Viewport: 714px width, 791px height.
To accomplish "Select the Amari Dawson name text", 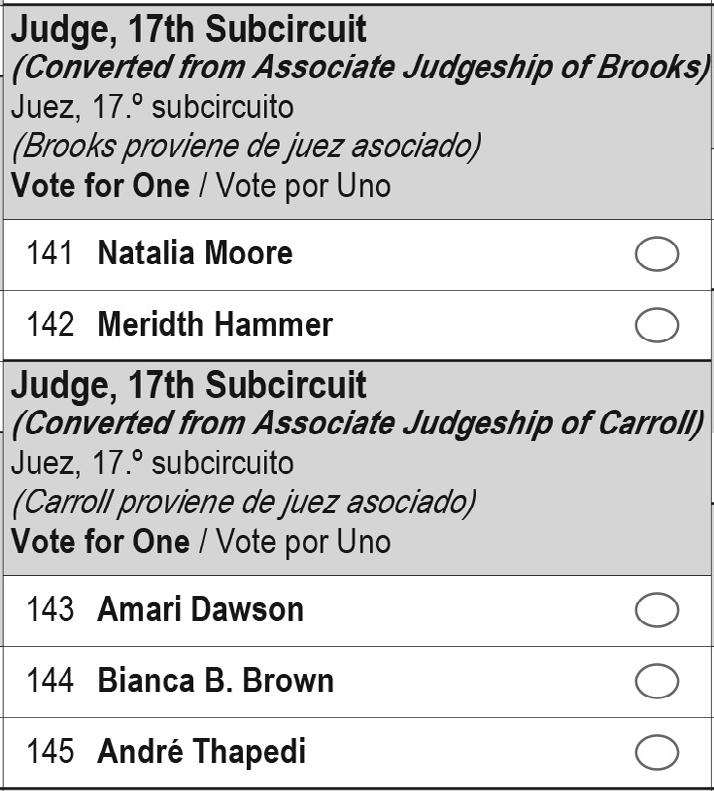I will [x=200, y=609].
